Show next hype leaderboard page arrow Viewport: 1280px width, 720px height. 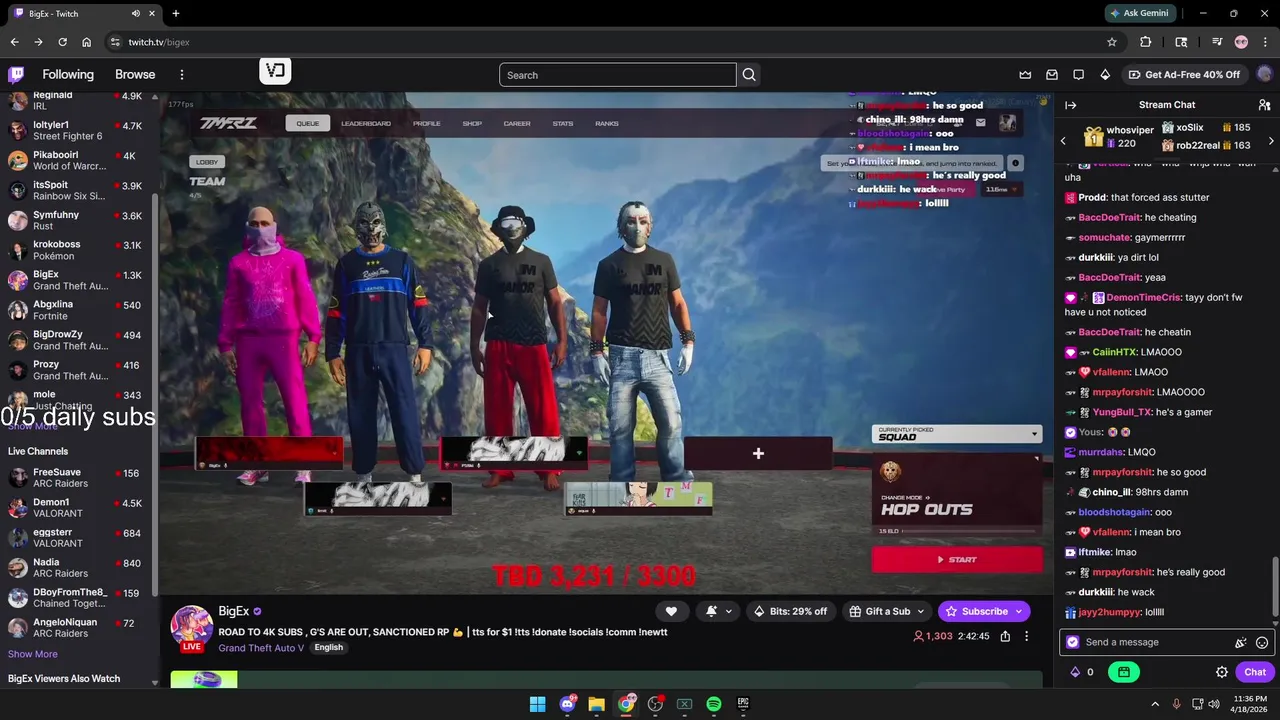[1271, 141]
